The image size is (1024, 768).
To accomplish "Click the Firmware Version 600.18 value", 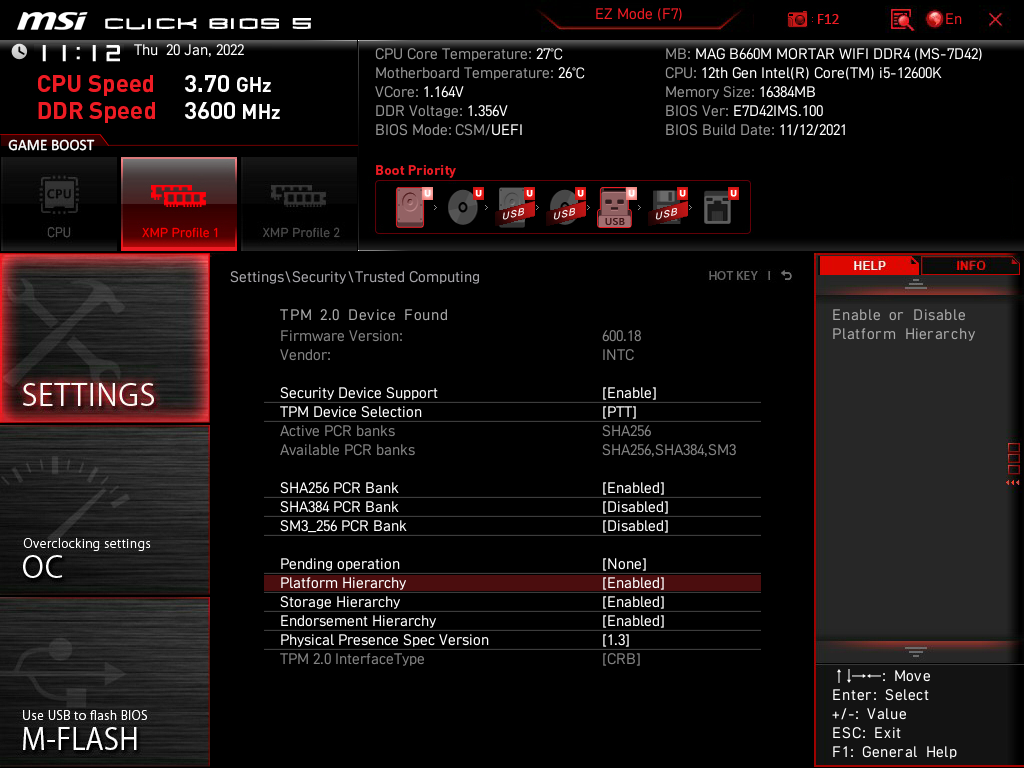I will point(621,336).
